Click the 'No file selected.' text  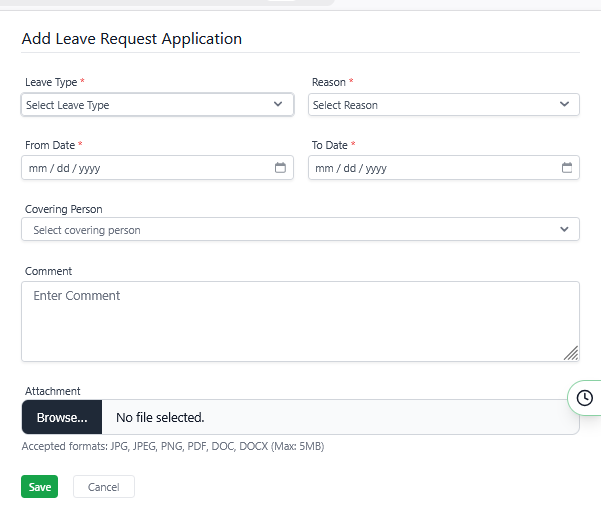tap(160, 417)
